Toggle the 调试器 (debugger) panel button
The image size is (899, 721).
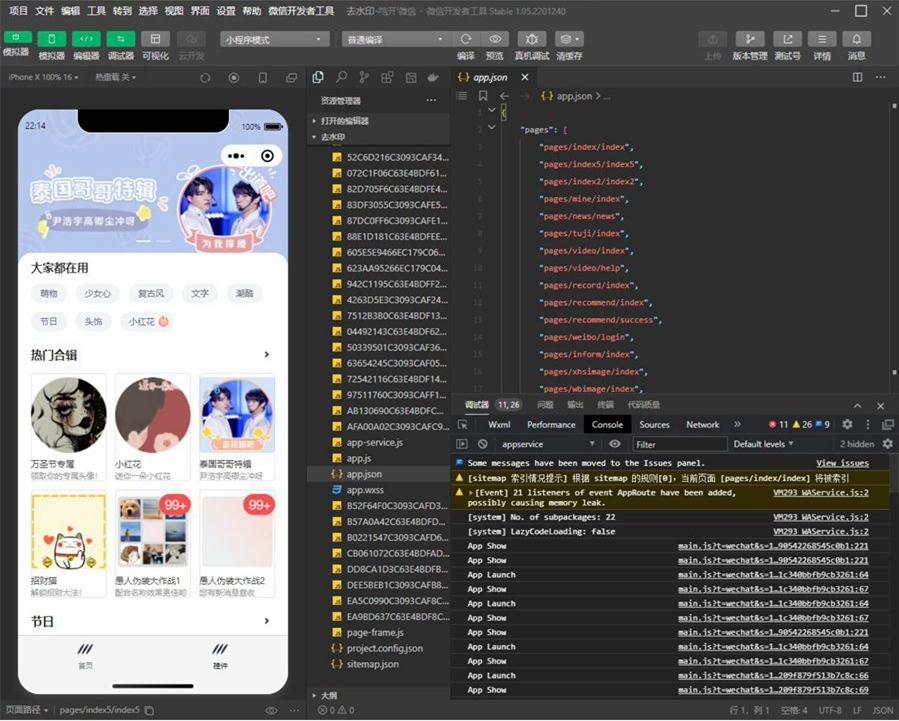click(120, 38)
